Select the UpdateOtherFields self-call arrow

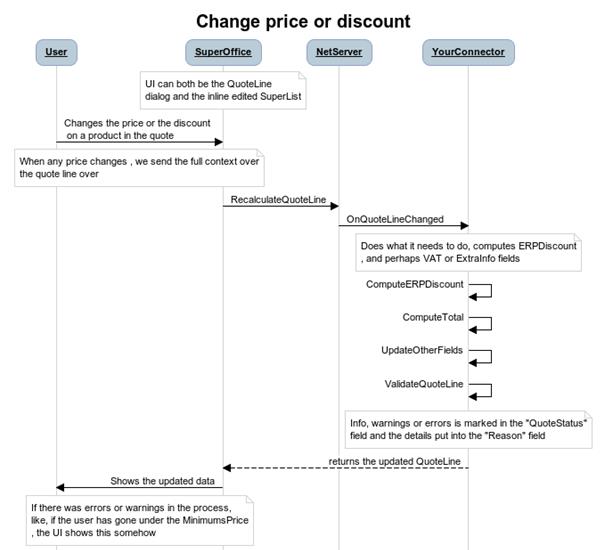(480, 357)
